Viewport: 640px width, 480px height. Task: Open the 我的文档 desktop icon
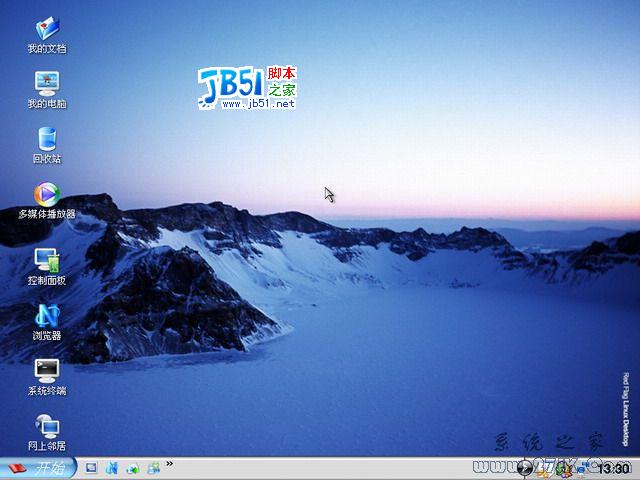click(x=46, y=29)
